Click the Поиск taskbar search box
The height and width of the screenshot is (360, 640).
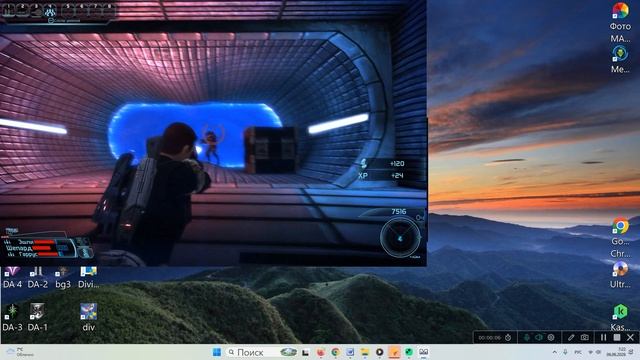click(x=261, y=352)
